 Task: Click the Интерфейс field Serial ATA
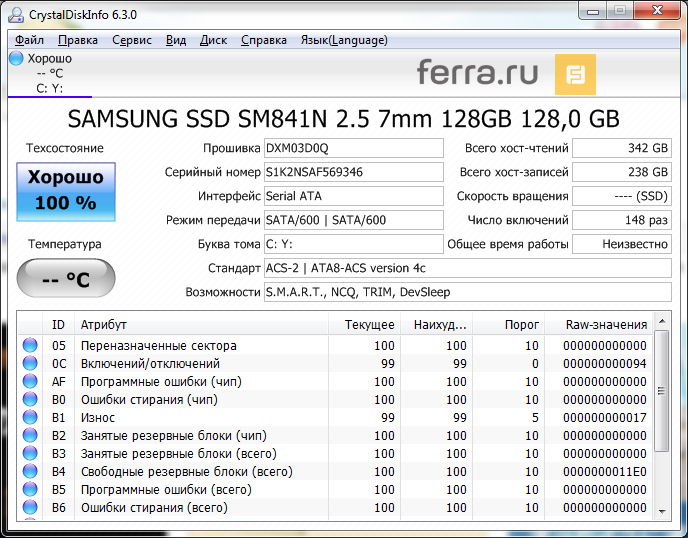tap(354, 196)
